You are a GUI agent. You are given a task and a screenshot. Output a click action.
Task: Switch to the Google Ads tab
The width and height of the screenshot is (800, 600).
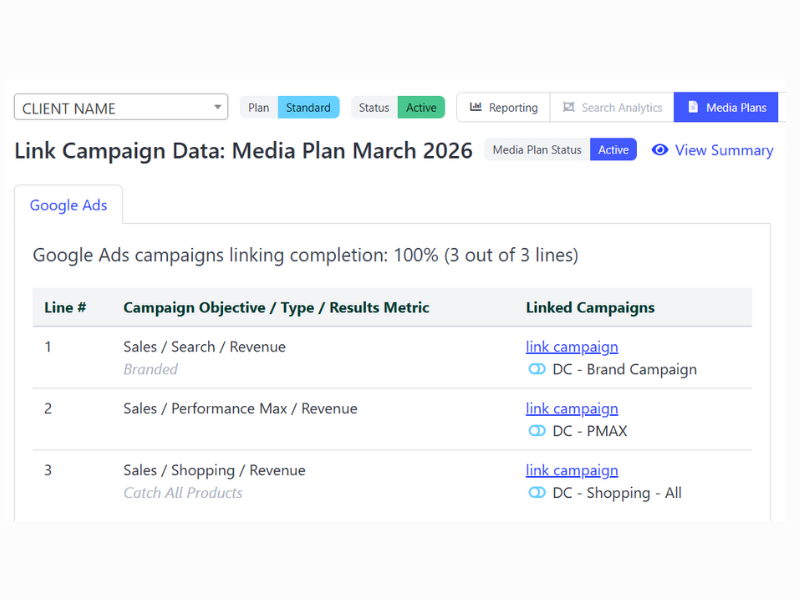pos(68,205)
